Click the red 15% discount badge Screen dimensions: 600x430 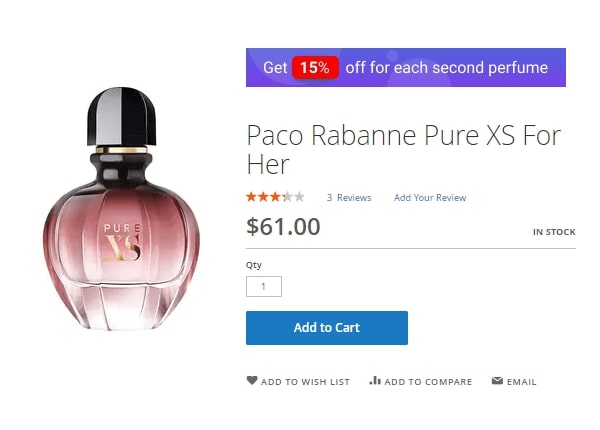tap(315, 68)
